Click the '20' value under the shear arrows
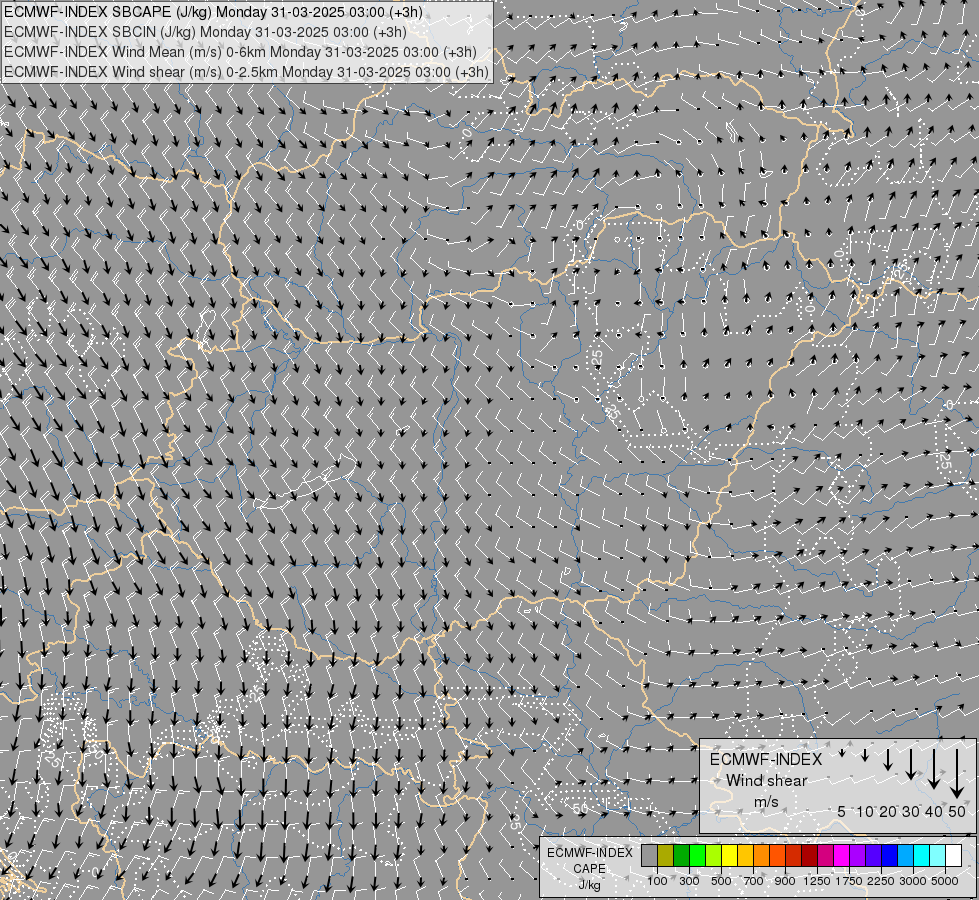979x900 pixels. point(888,811)
